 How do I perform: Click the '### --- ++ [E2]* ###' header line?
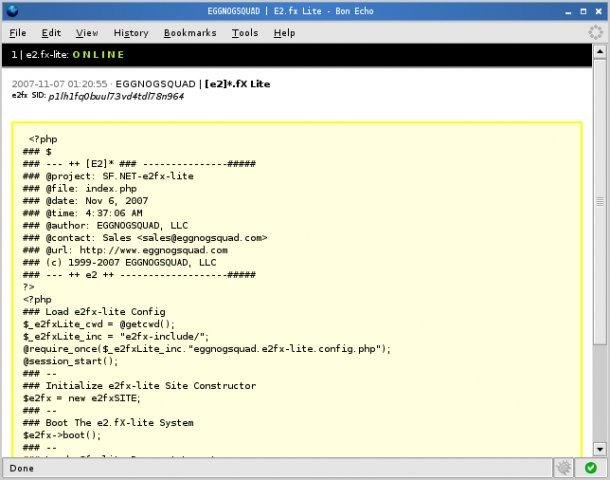tap(139, 164)
